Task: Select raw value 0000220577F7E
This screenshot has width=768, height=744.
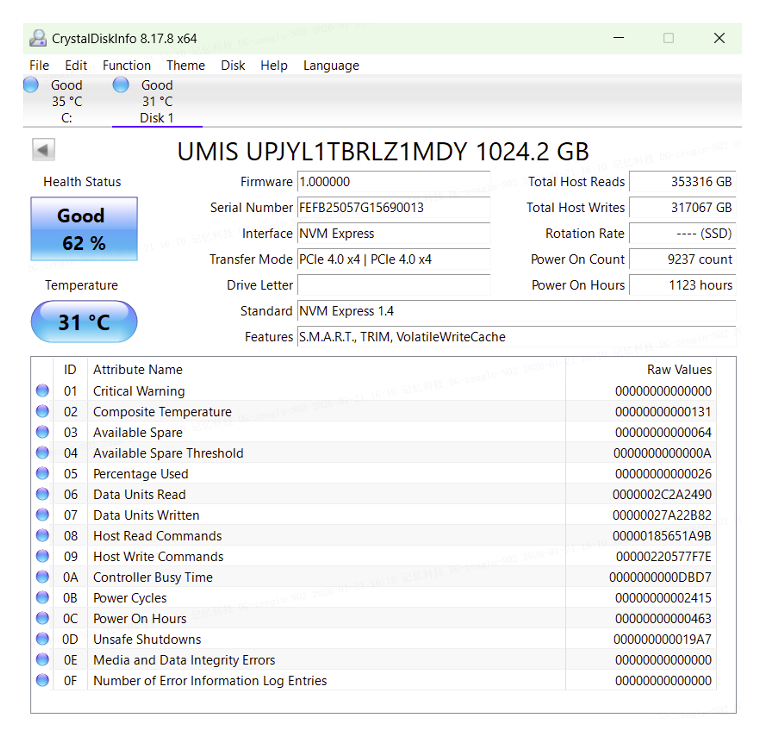Action: 664,557
